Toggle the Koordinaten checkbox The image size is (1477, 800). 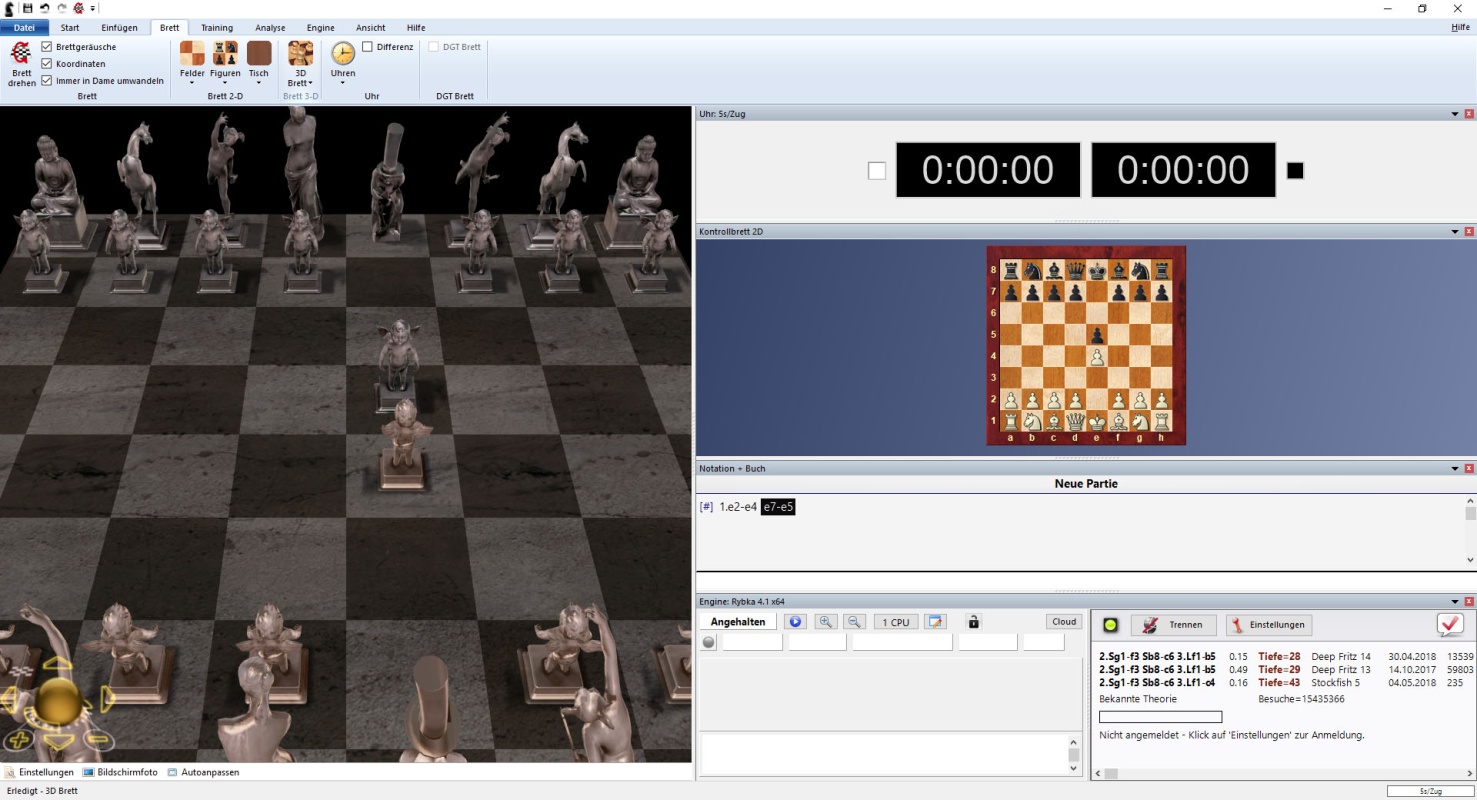47,64
